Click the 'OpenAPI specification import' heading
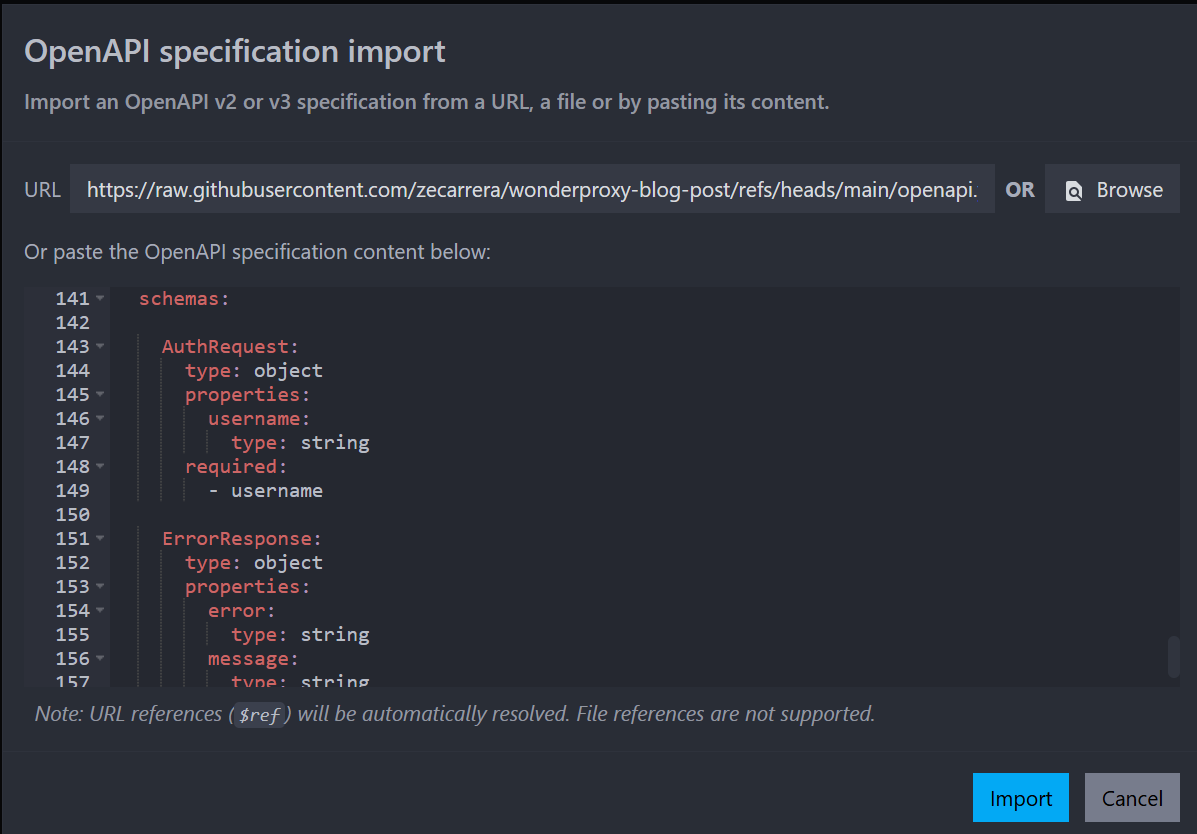The width and height of the screenshot is (1197, 834). (x=234, y=51)
